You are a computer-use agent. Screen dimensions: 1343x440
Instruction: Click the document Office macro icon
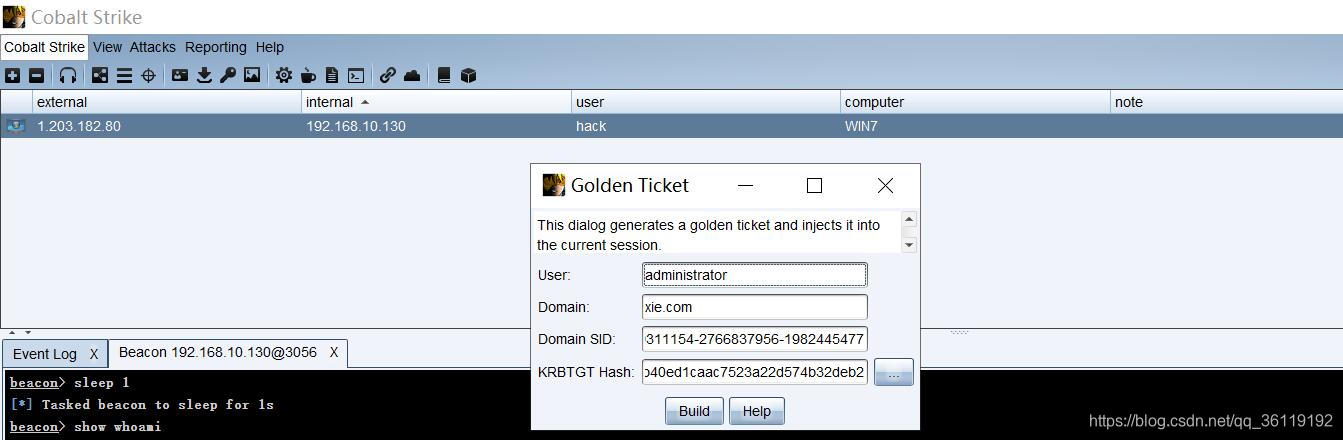[332, 75]
